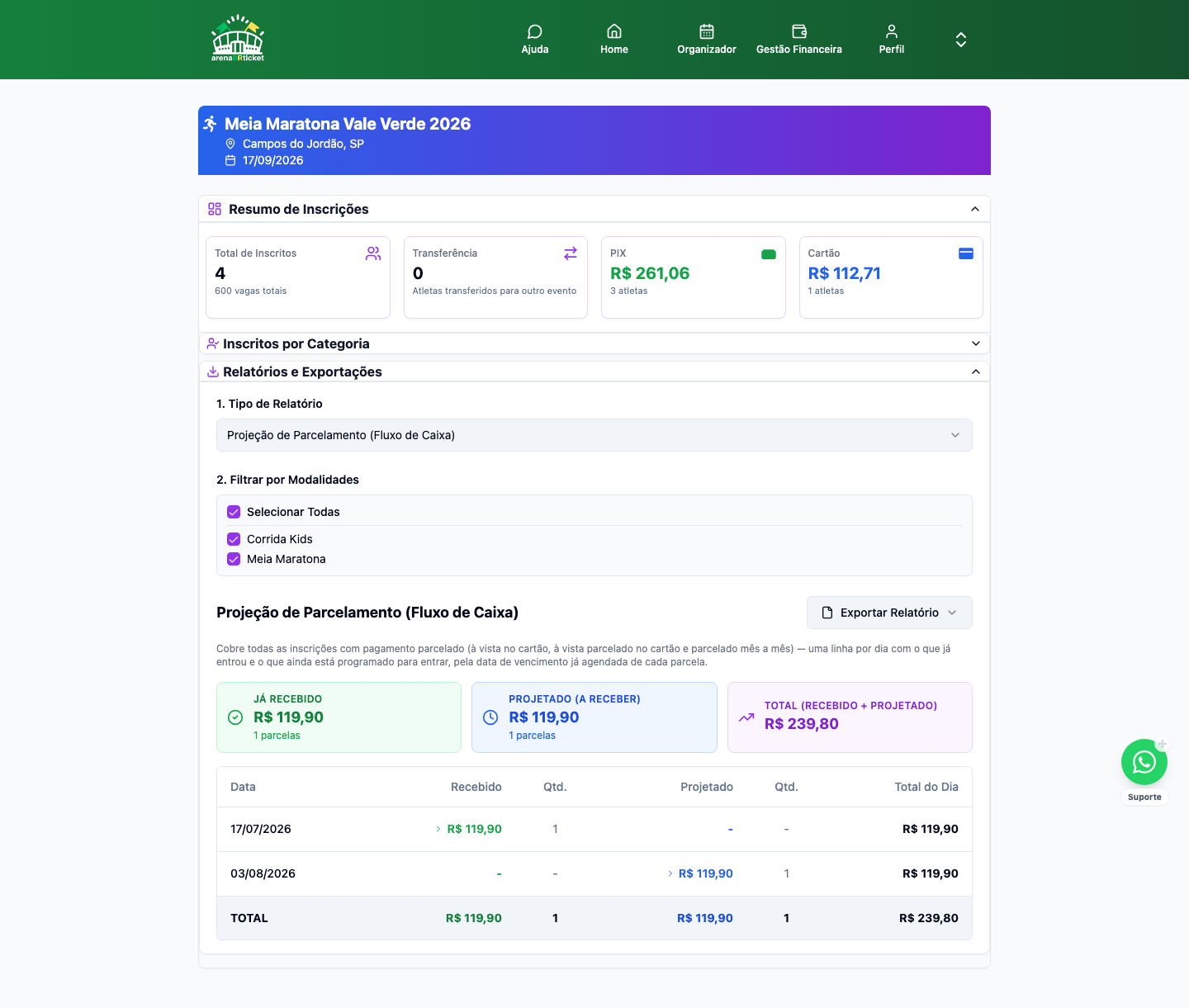Open Gestão Financeira wallet icon
This screenshot has width=1189, height=1008.
point(799,31)
